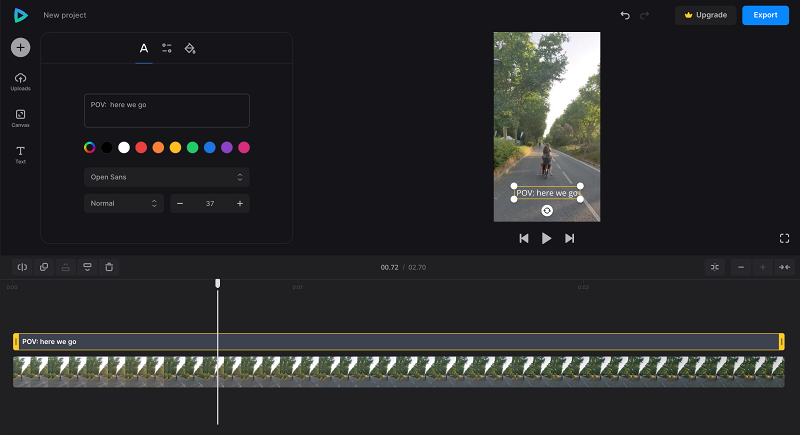The image size is (800, 435).
Task: Choose the green text color
Action: click(192, 147)
